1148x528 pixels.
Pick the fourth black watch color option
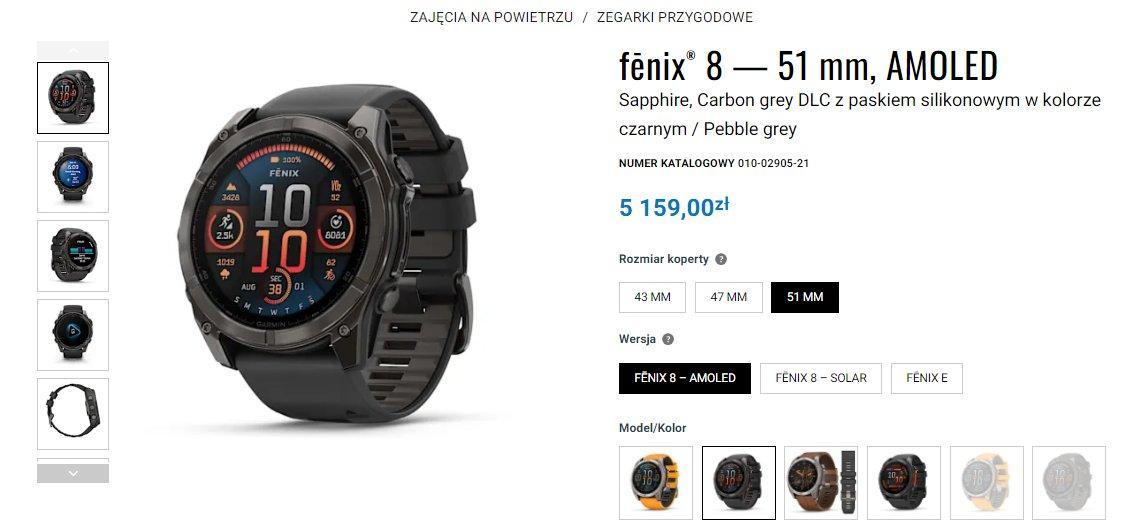click(903, 483)
